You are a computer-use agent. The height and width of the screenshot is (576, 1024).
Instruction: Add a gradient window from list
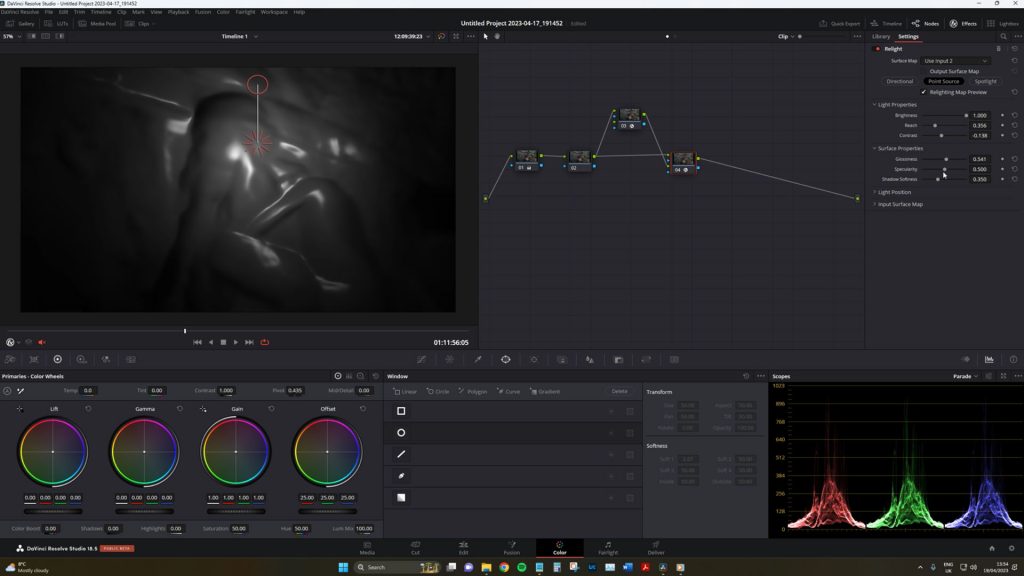pos(401,497)
